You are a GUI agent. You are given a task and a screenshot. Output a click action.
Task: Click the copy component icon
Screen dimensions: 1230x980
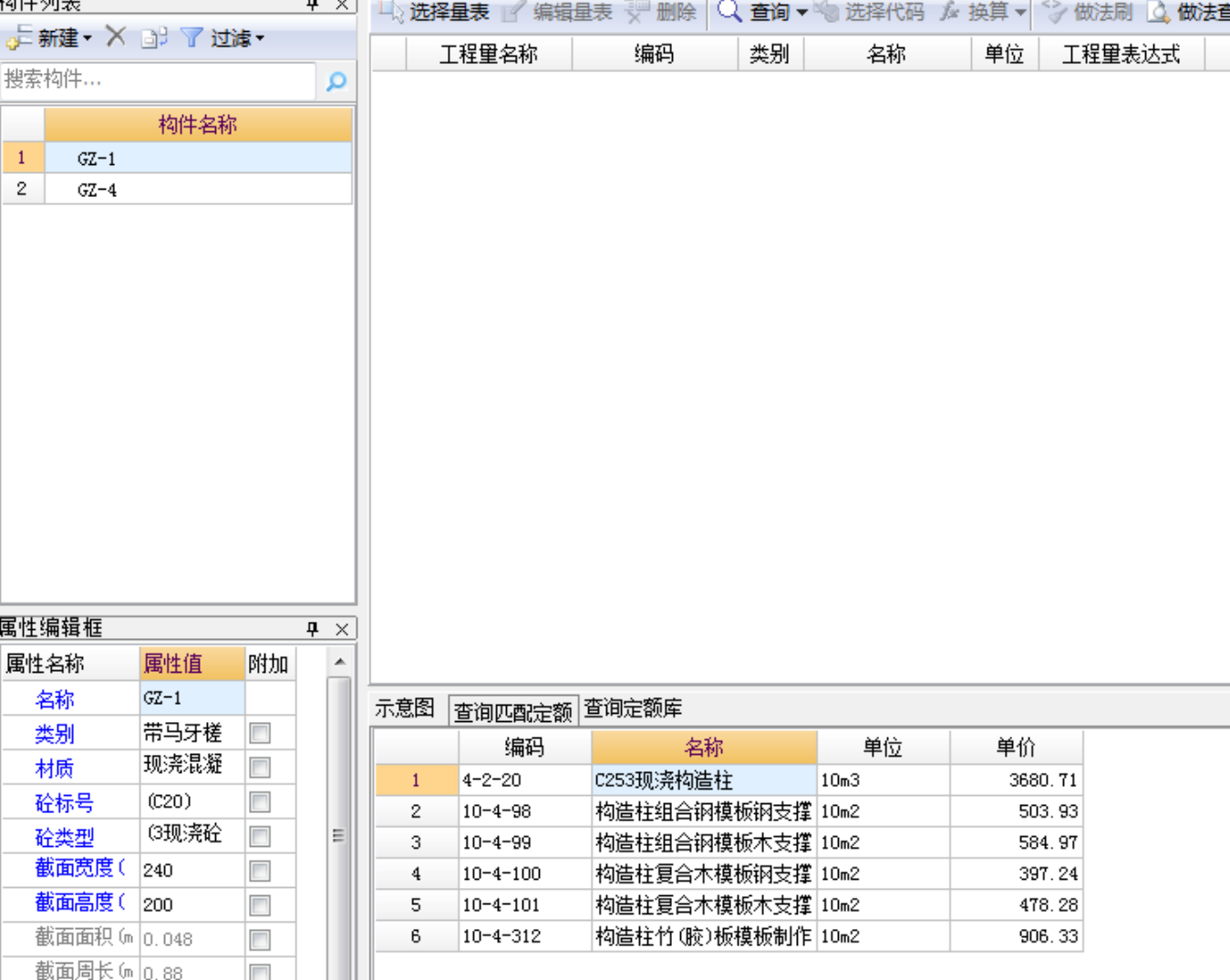[x=154, y=37]
